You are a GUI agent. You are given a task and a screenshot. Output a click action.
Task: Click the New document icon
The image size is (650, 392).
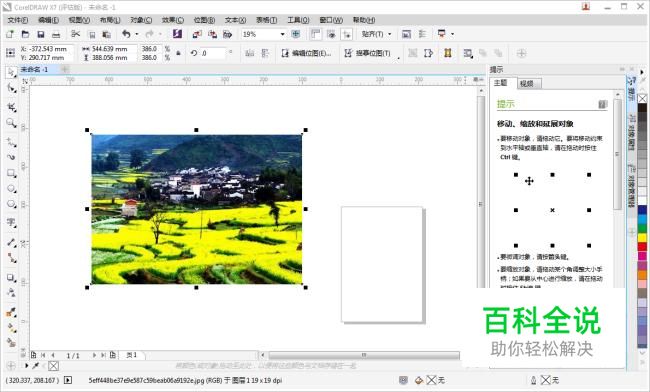point(10,34)
